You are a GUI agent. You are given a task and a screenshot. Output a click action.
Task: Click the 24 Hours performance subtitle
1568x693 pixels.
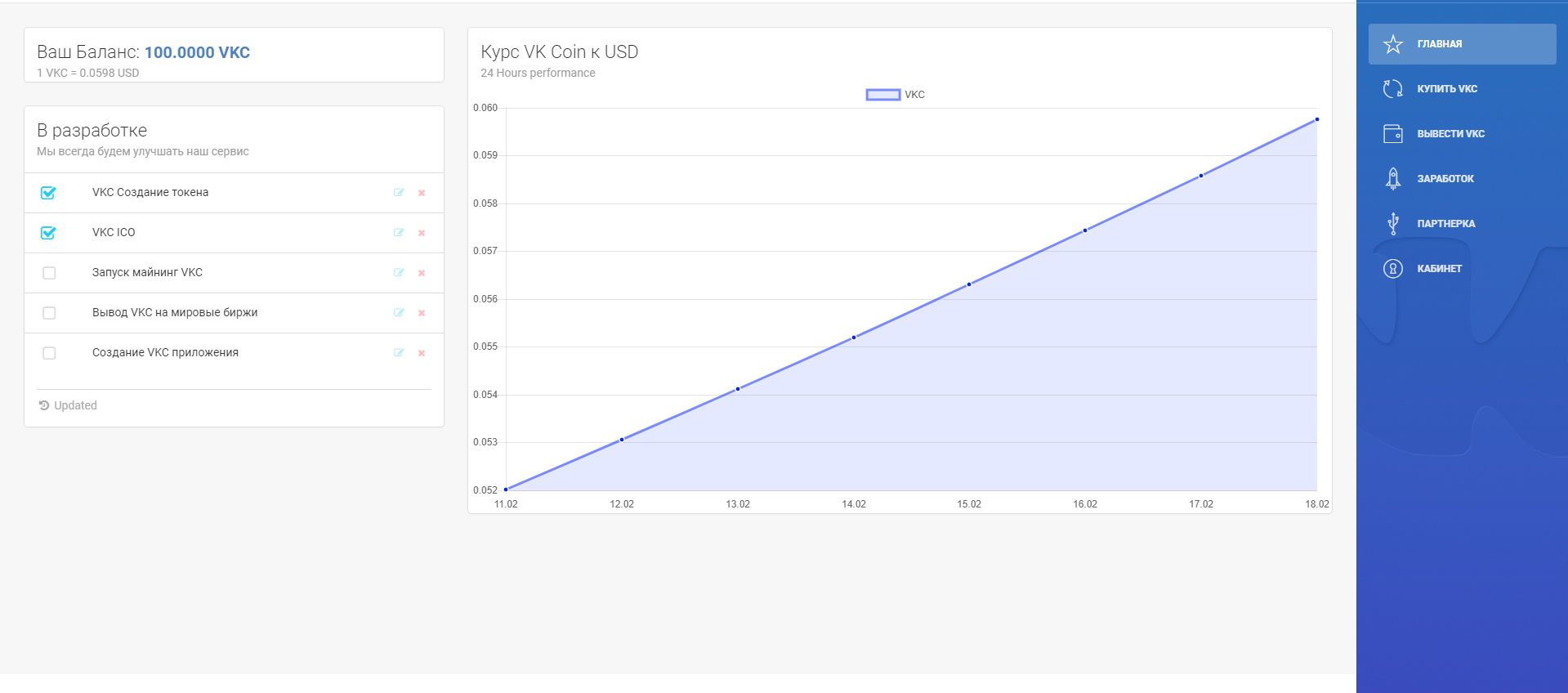[x=538, y=73]
